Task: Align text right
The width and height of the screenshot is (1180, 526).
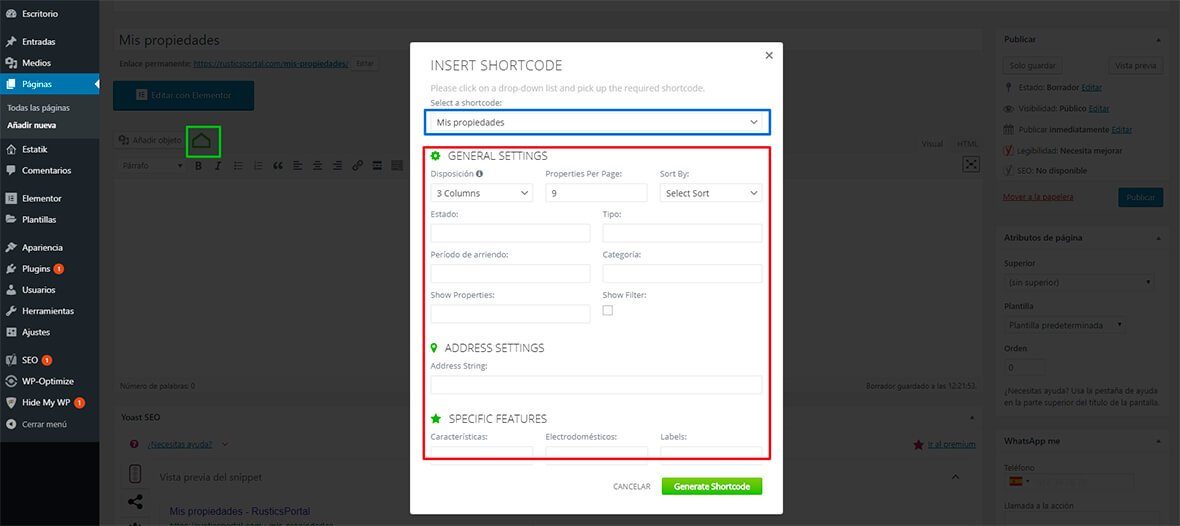Action: pyautogui.click(x=338, y=166)
